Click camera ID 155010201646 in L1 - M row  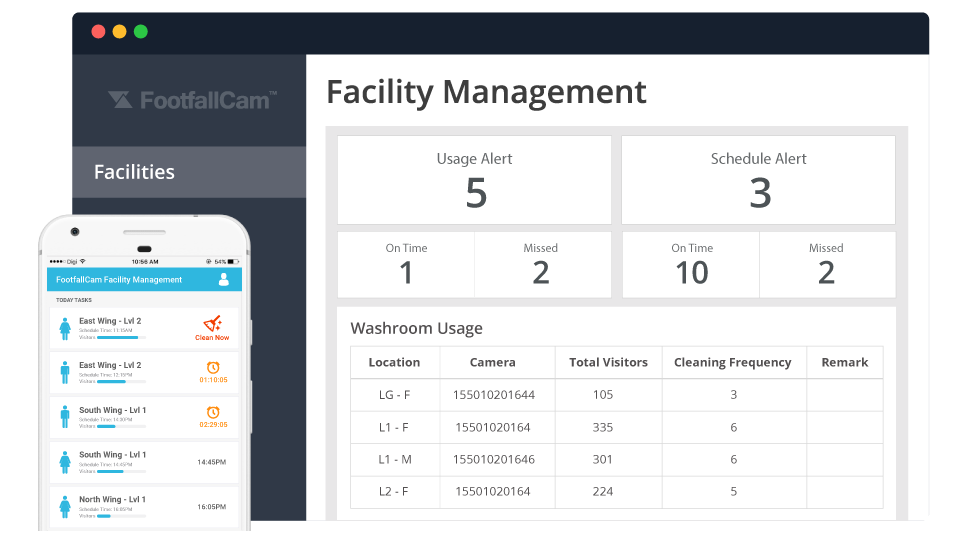point(493,459)
